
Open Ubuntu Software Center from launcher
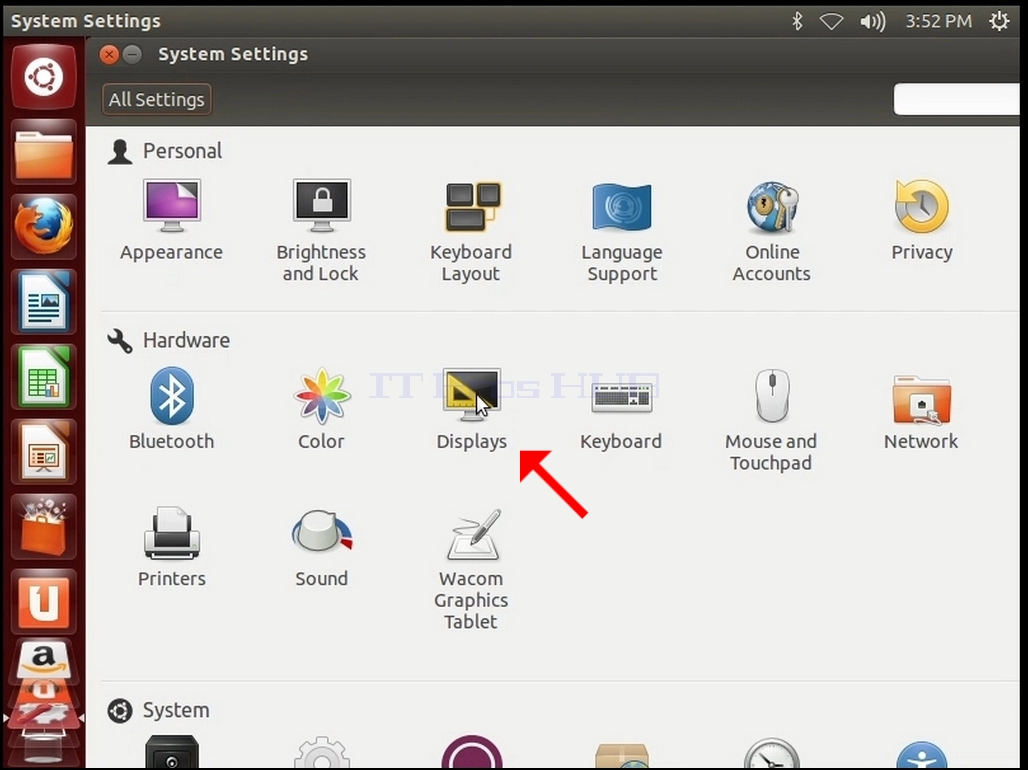[x=43, y=526]
